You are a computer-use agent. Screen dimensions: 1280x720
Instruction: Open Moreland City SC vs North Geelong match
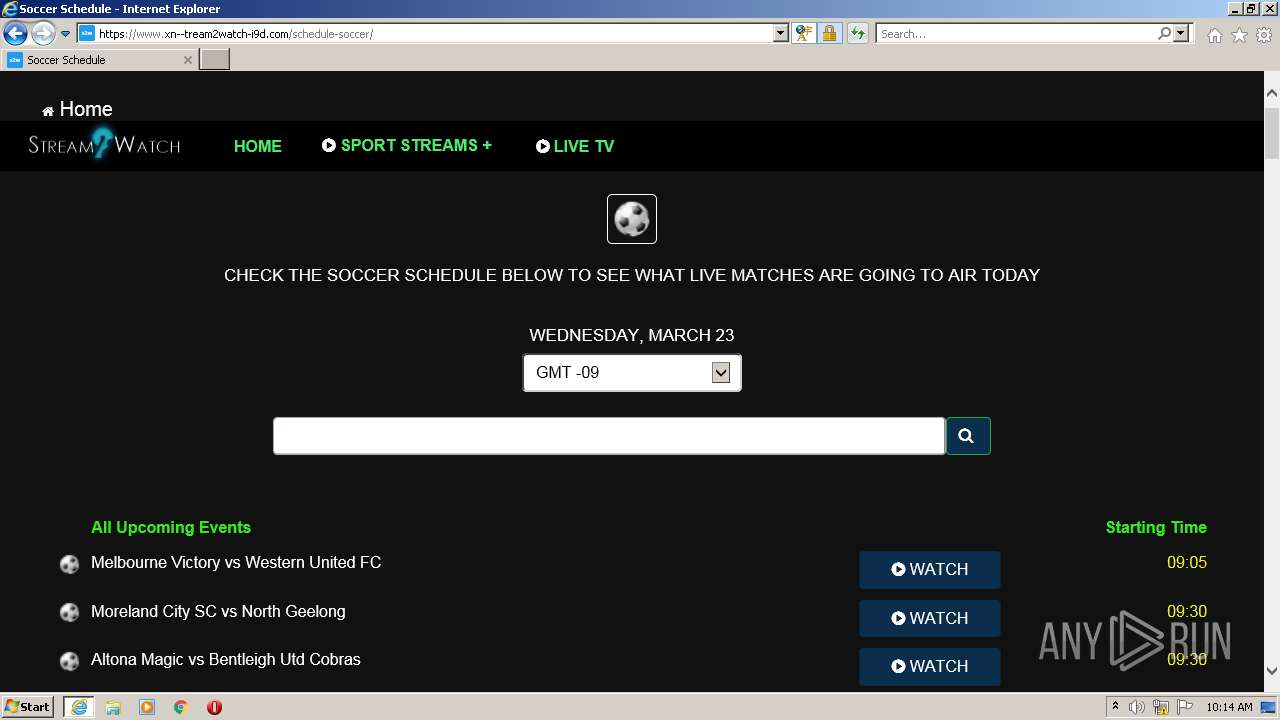[x=218, y=612]
